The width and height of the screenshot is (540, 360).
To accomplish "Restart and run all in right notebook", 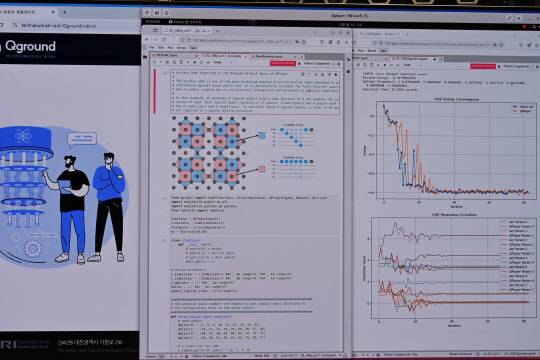I will (x=397, y=65).
